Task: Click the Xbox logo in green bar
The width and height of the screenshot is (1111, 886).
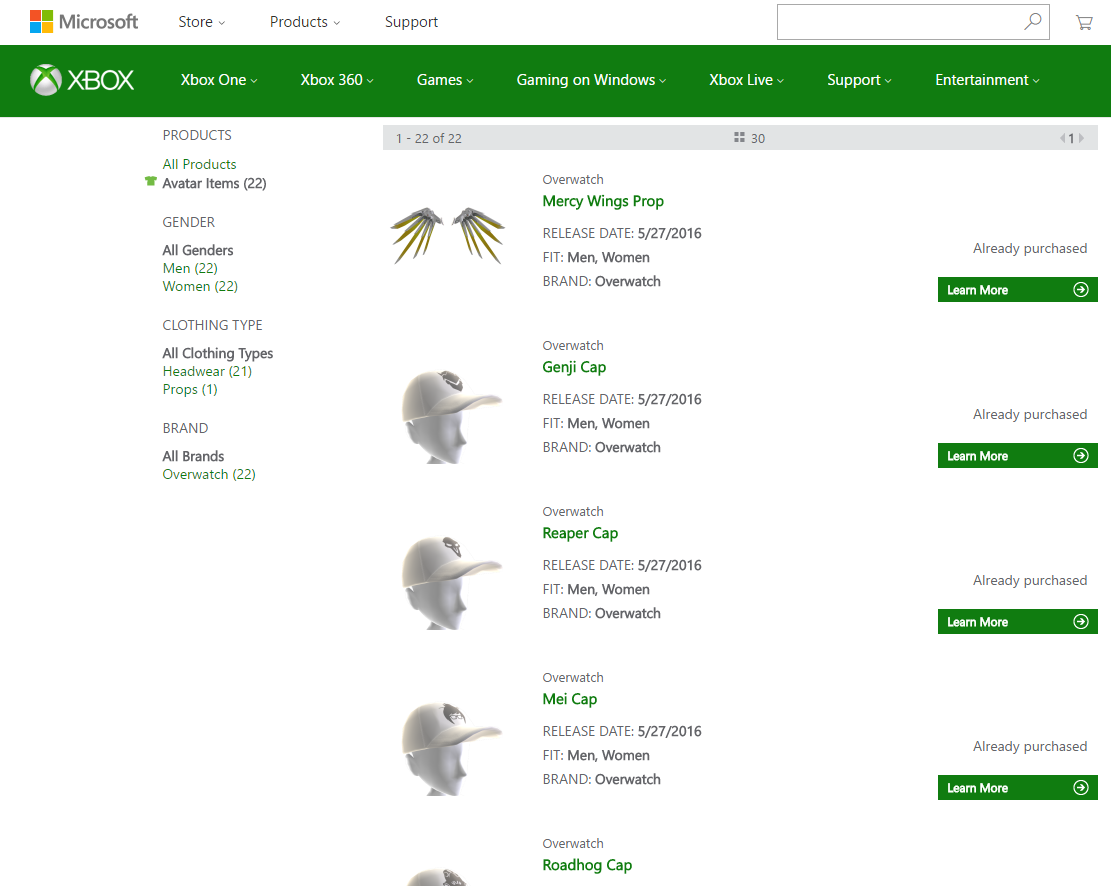Action: point(81,80)
